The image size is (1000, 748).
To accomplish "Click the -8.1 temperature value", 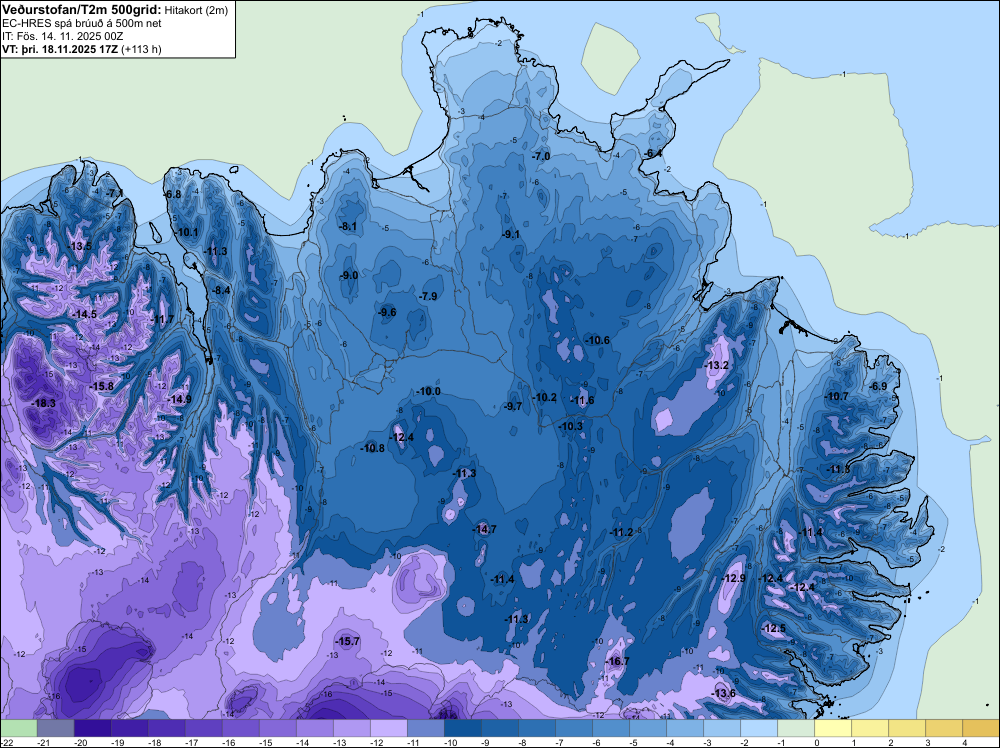I will [x=348, y=226].
